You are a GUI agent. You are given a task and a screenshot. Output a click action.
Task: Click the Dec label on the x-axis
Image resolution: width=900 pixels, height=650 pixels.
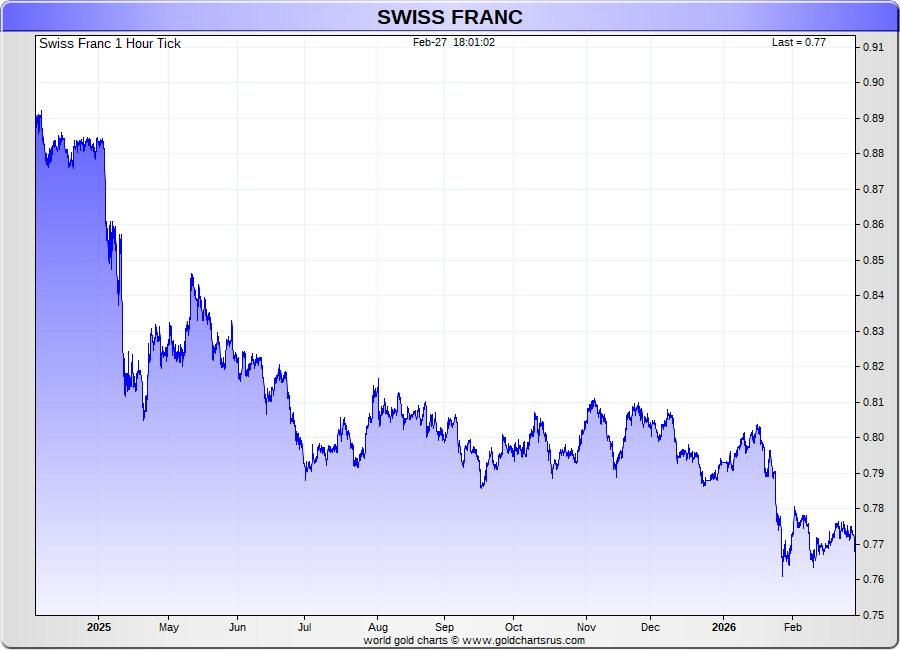pyautogui.click(x=650, y=628)
